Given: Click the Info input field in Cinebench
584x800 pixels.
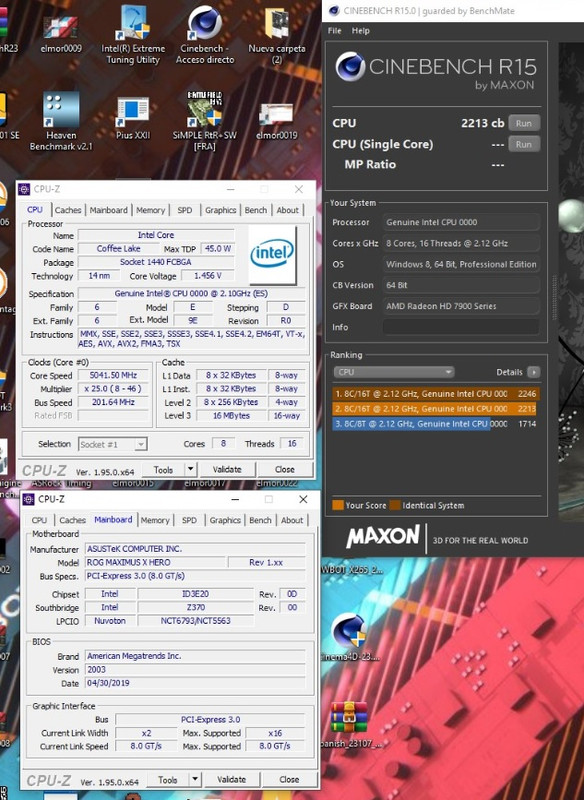Looking at the screenshot, I should point(461,327).
